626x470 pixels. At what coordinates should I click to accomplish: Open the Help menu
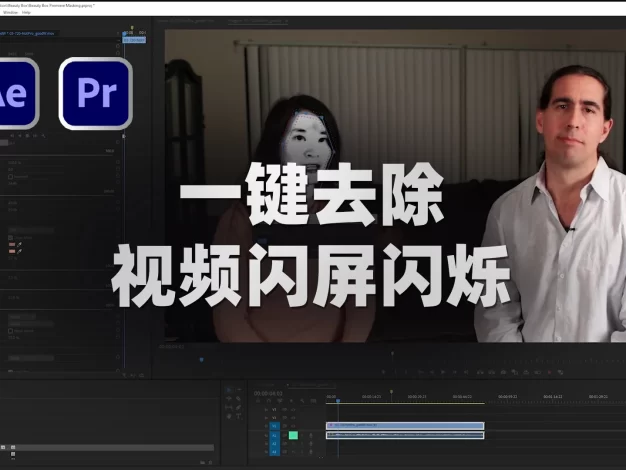point(26,13)
